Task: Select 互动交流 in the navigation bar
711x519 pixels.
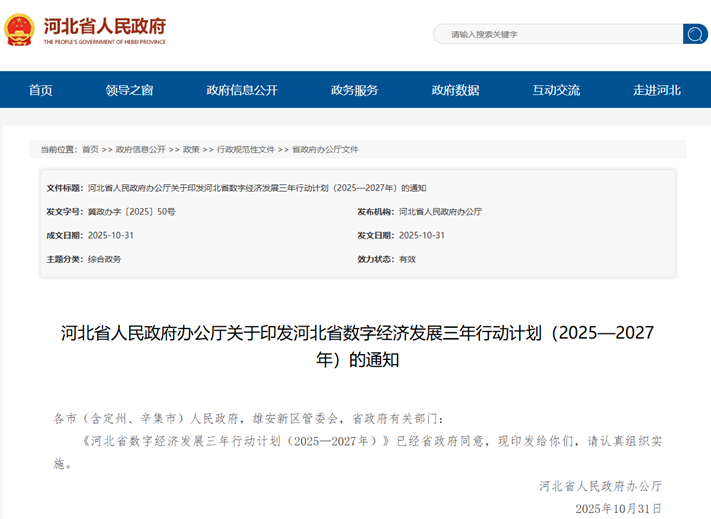Action: 556,90
